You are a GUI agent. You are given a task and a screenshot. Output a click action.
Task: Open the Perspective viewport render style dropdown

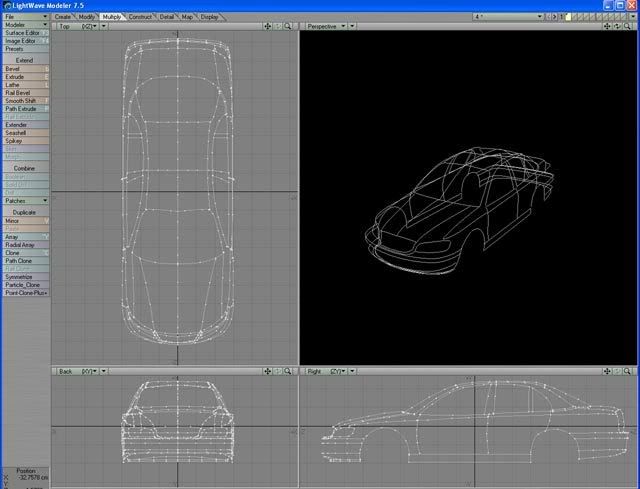tap(352, 26)
